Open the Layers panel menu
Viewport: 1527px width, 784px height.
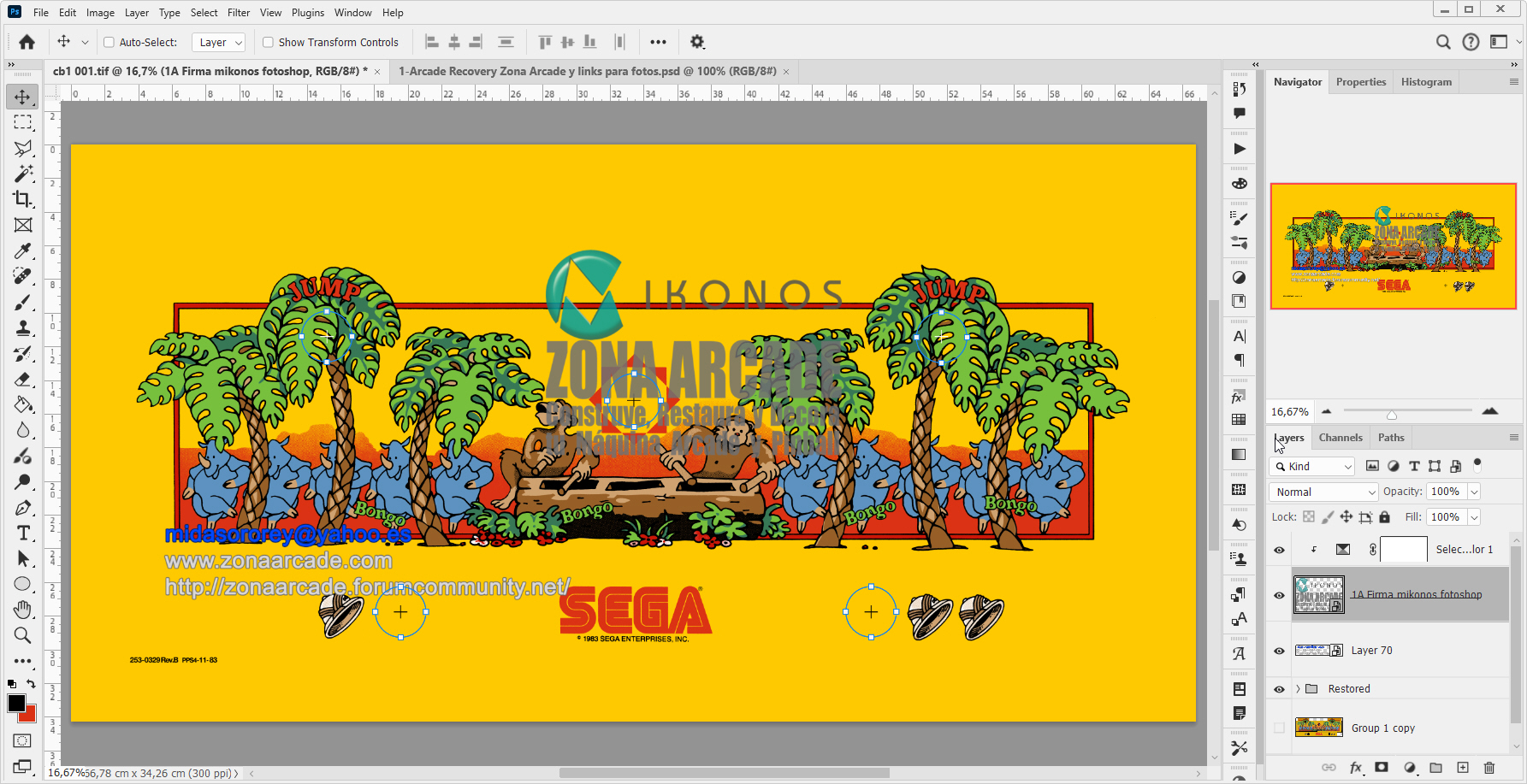click(1513, 438)
